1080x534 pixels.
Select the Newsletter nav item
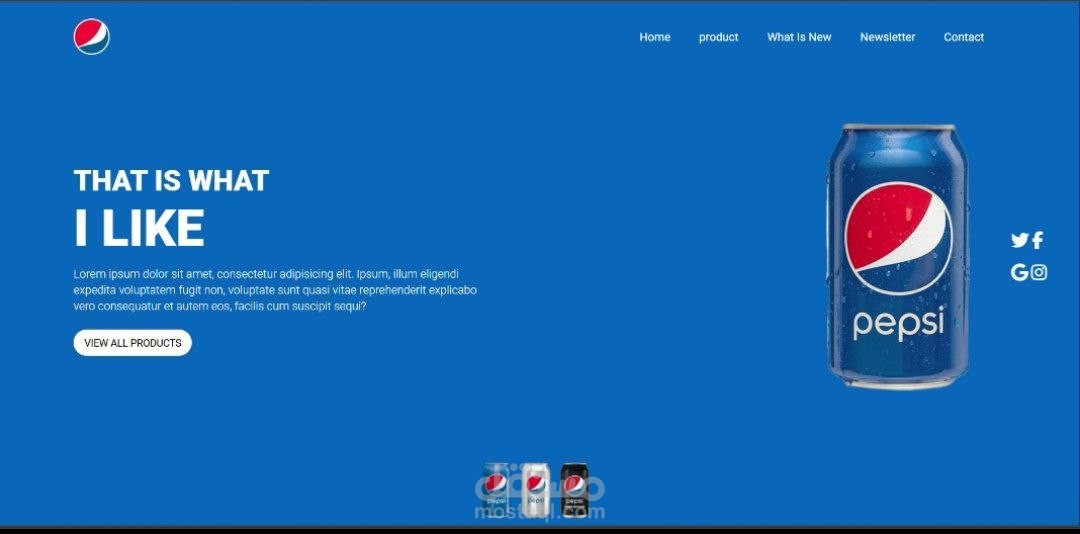coord(887,37)
